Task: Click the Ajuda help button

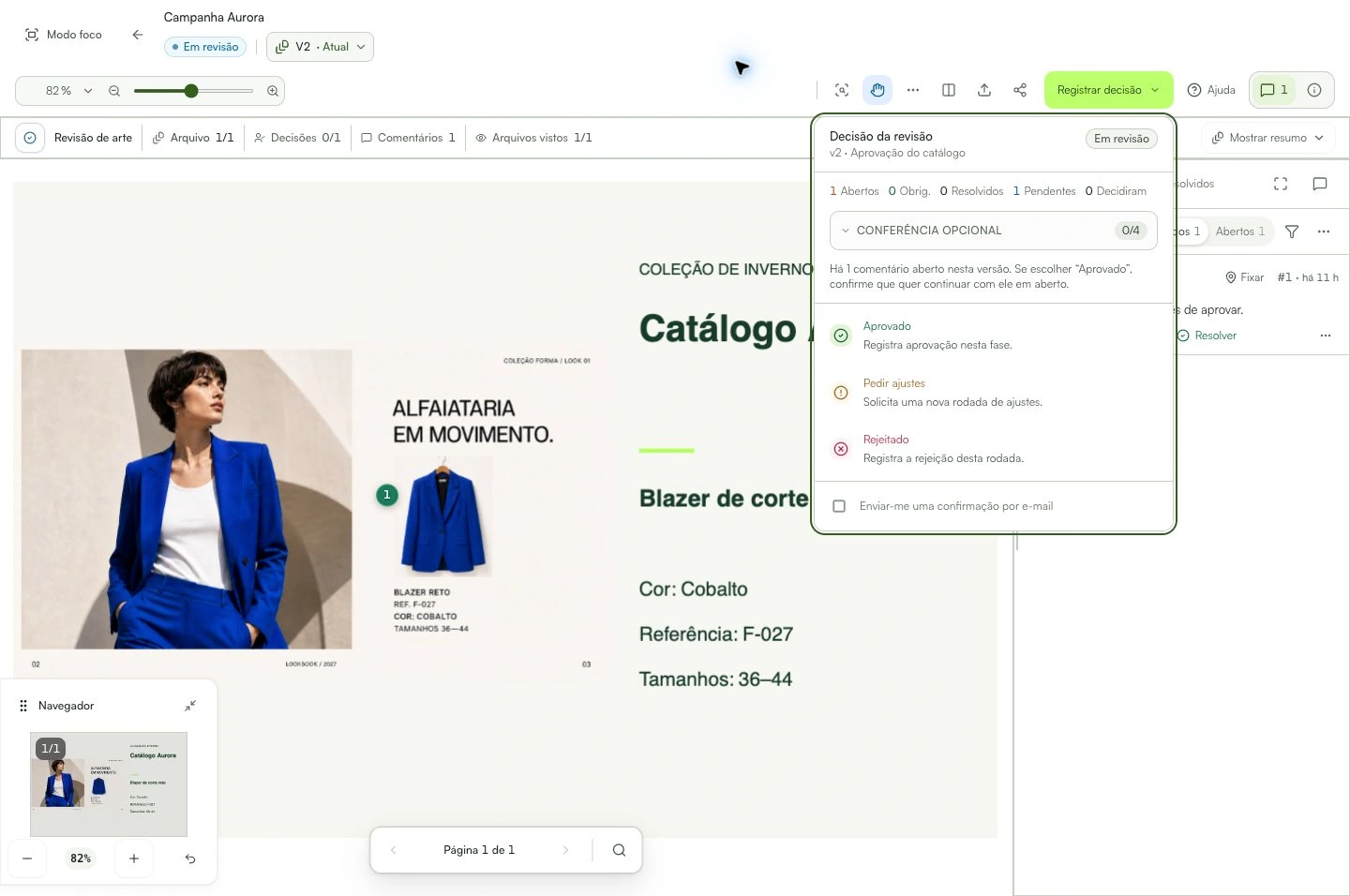Action: coord(1211,90)
